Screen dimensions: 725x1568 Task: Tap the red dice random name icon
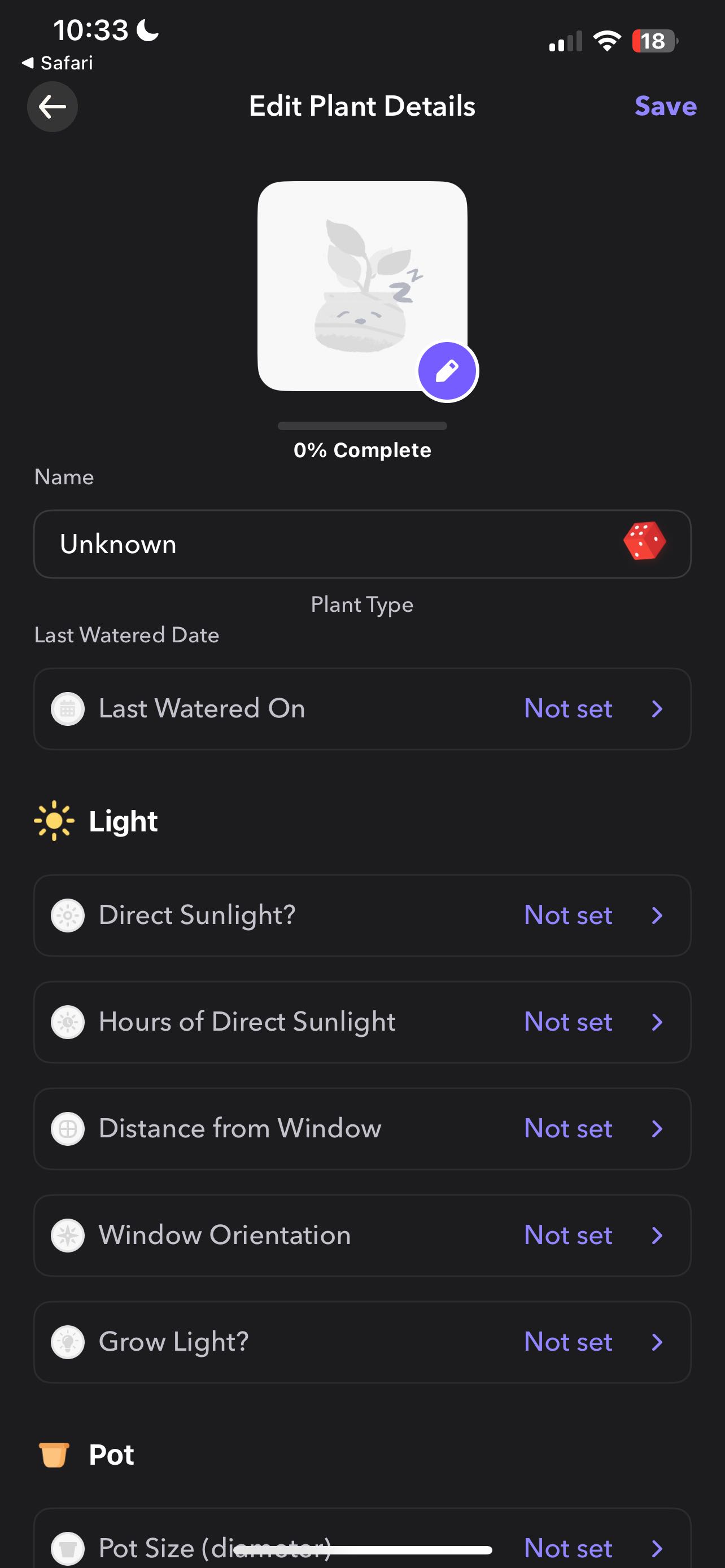[x=645, y=541]
